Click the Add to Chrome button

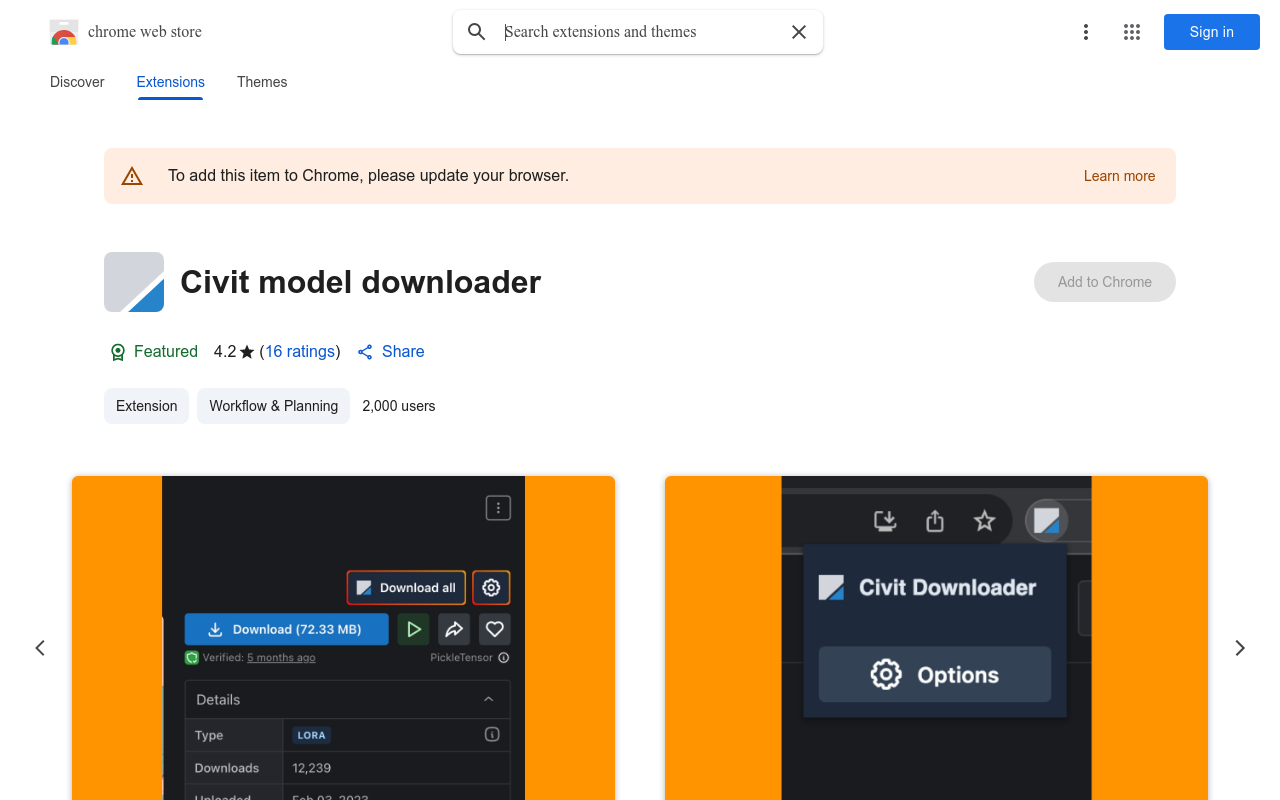coord(1104,282)
